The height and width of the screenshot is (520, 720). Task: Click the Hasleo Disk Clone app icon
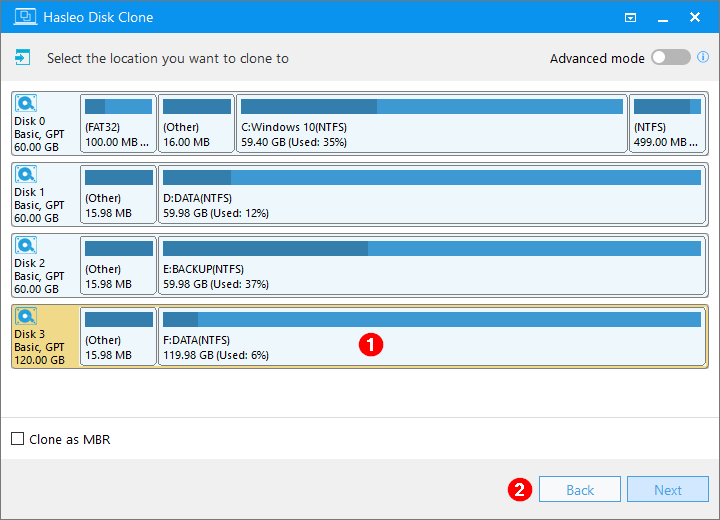25,17
